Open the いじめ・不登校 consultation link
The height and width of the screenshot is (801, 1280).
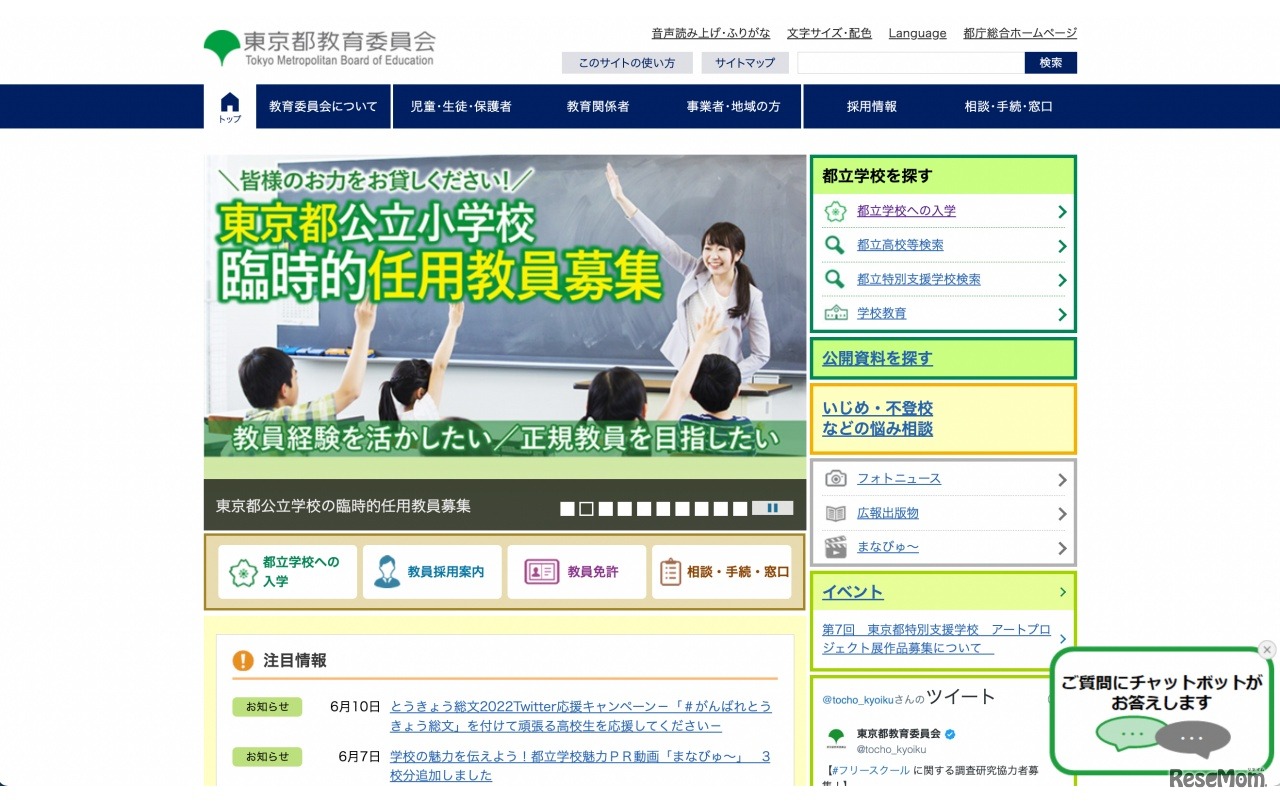coord(878,408)
